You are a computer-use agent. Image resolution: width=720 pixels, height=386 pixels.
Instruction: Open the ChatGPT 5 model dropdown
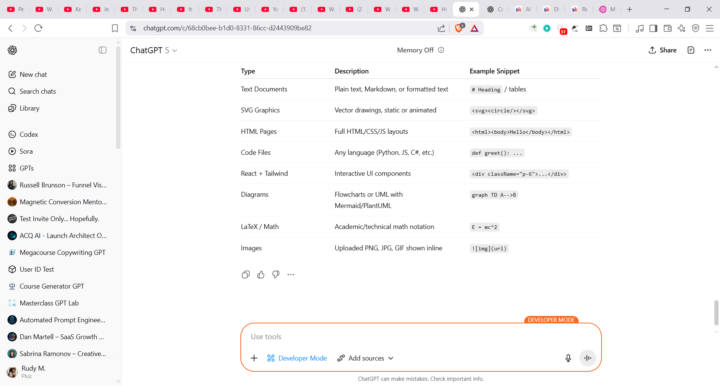tap(153, 50)
